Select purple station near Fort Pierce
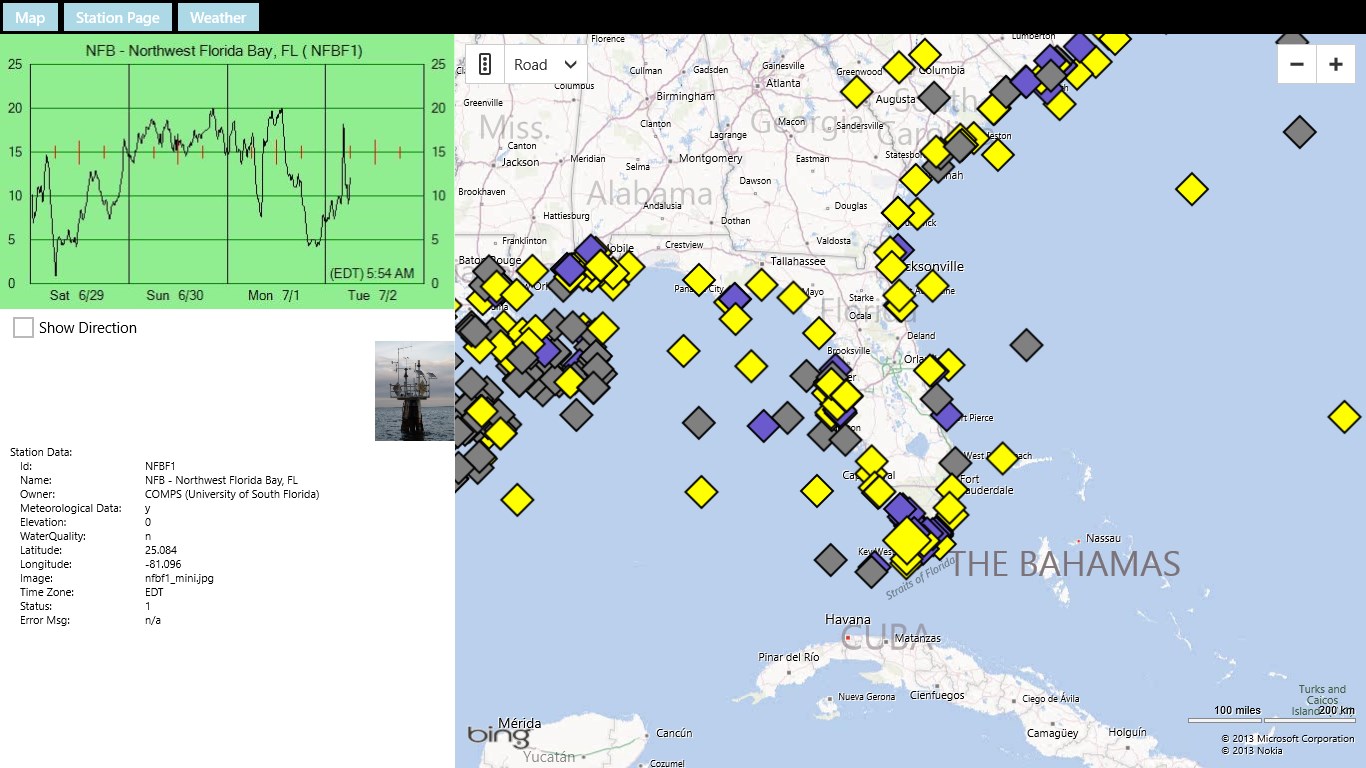The image size is (1366, 768). click(x=946, y=415)
